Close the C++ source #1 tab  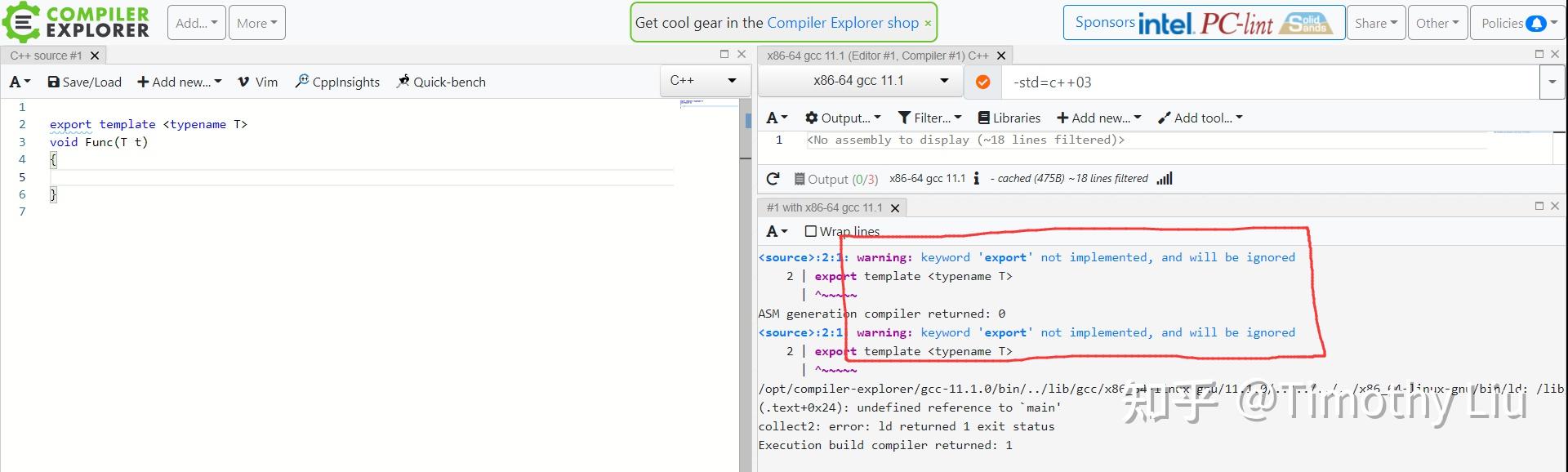click(x=95, y=56)
